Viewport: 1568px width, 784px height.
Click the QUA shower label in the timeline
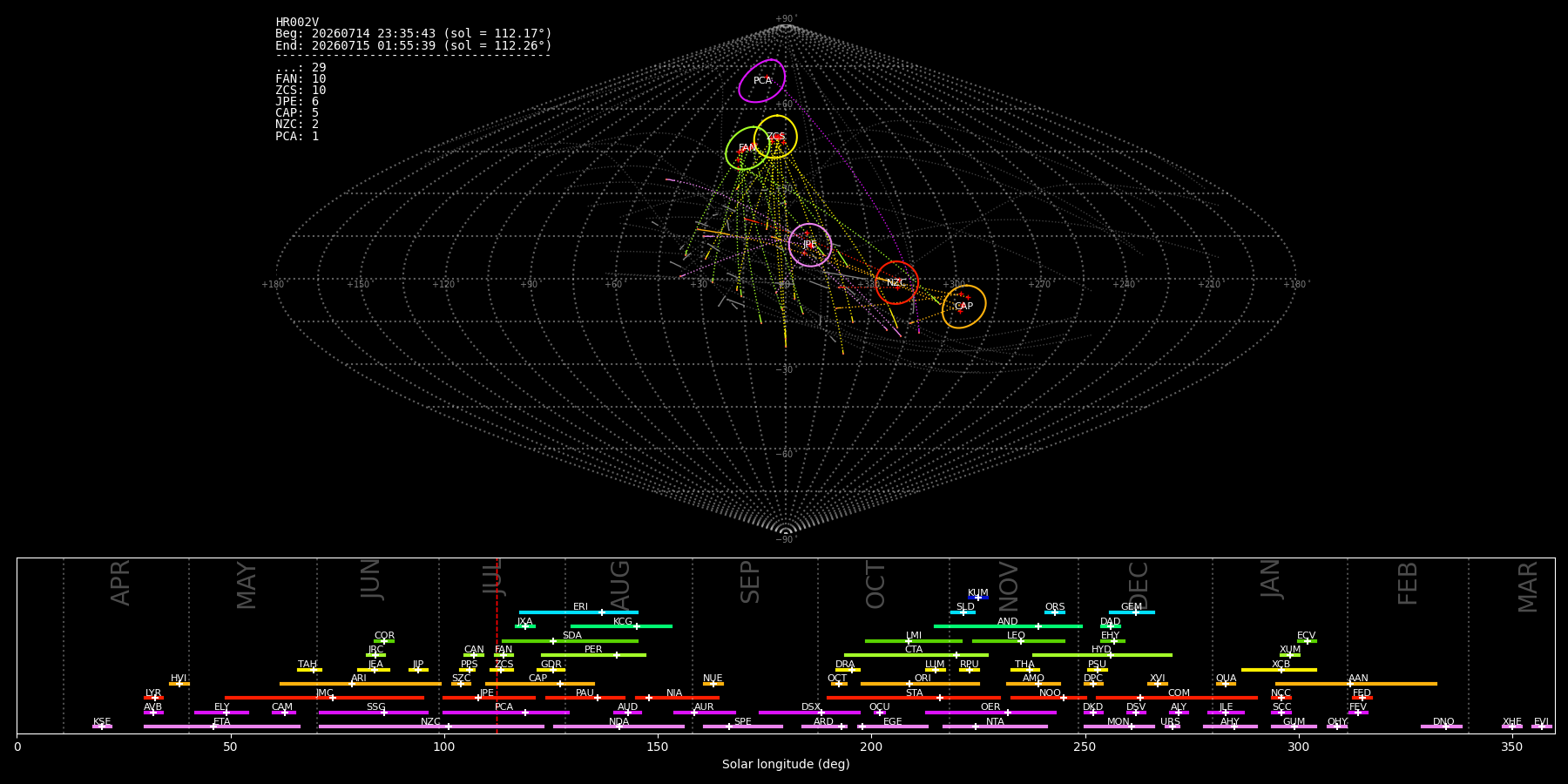click(x=1226, y=679)
